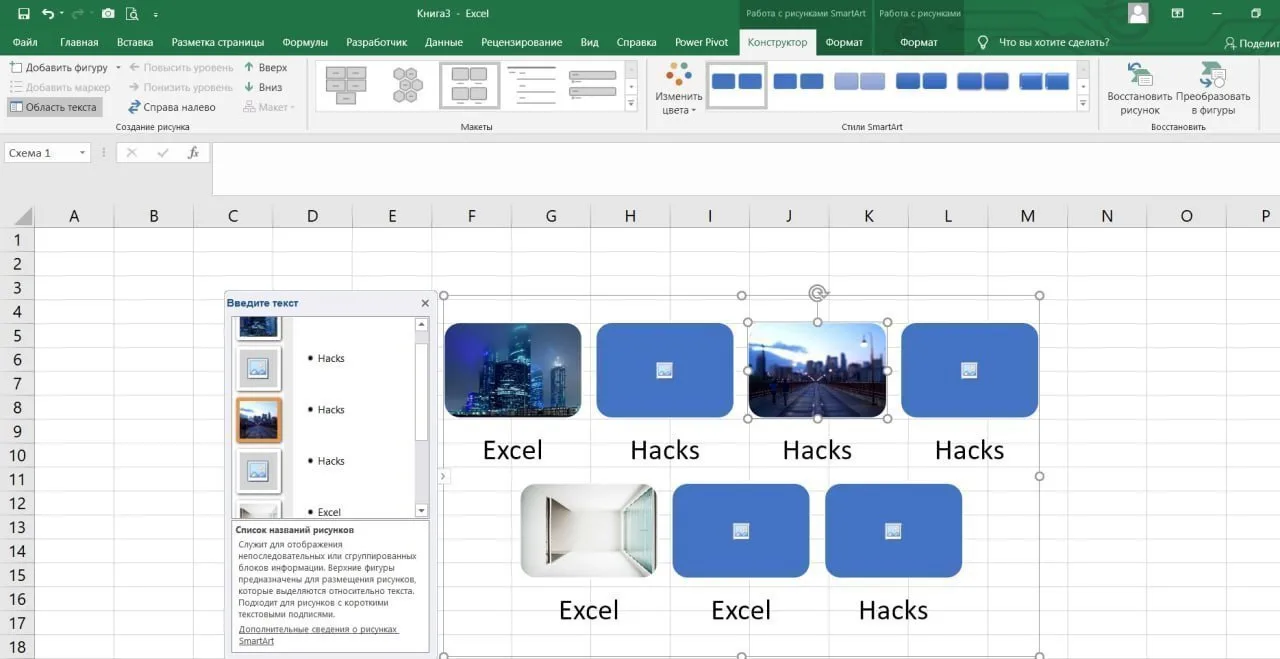Insert picture in the second top-row placeholder

point(665,370)
